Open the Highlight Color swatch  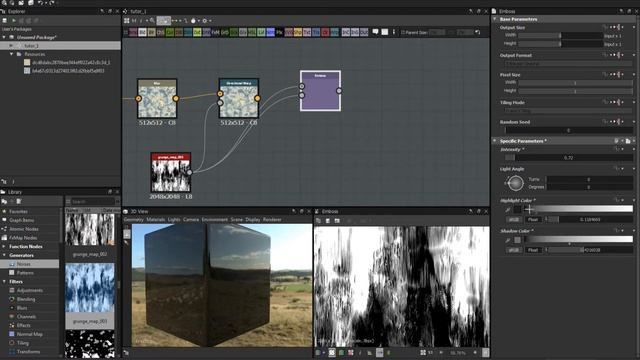click(x=517, y=209)
